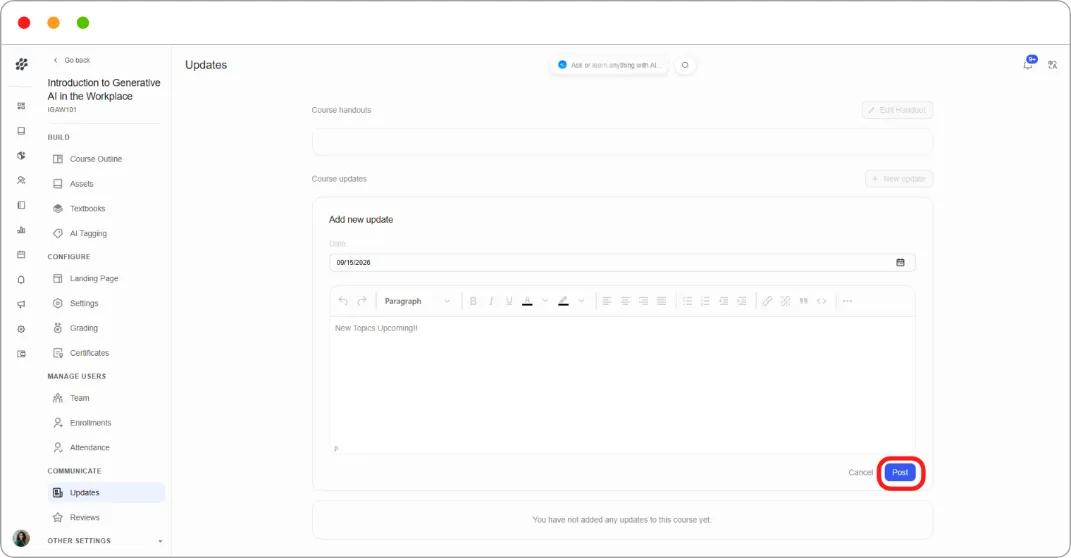Viewport: 1071px width, 558px height.
Task: Open the dashboard grid icon in left rail
Action: pyautogui.click(x=21, y=106)
